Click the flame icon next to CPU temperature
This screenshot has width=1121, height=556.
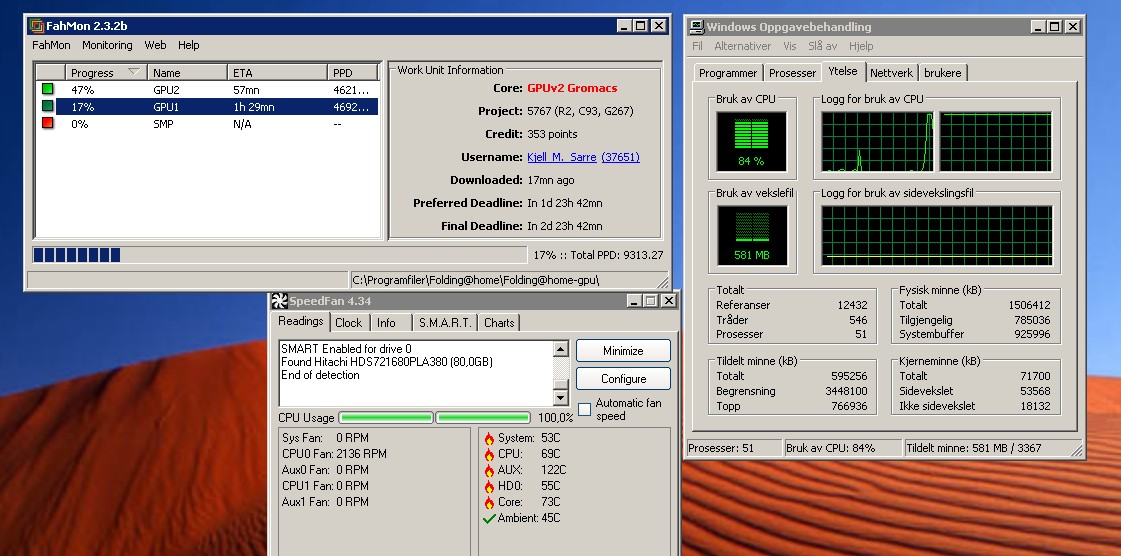click(x=489, y=454)
